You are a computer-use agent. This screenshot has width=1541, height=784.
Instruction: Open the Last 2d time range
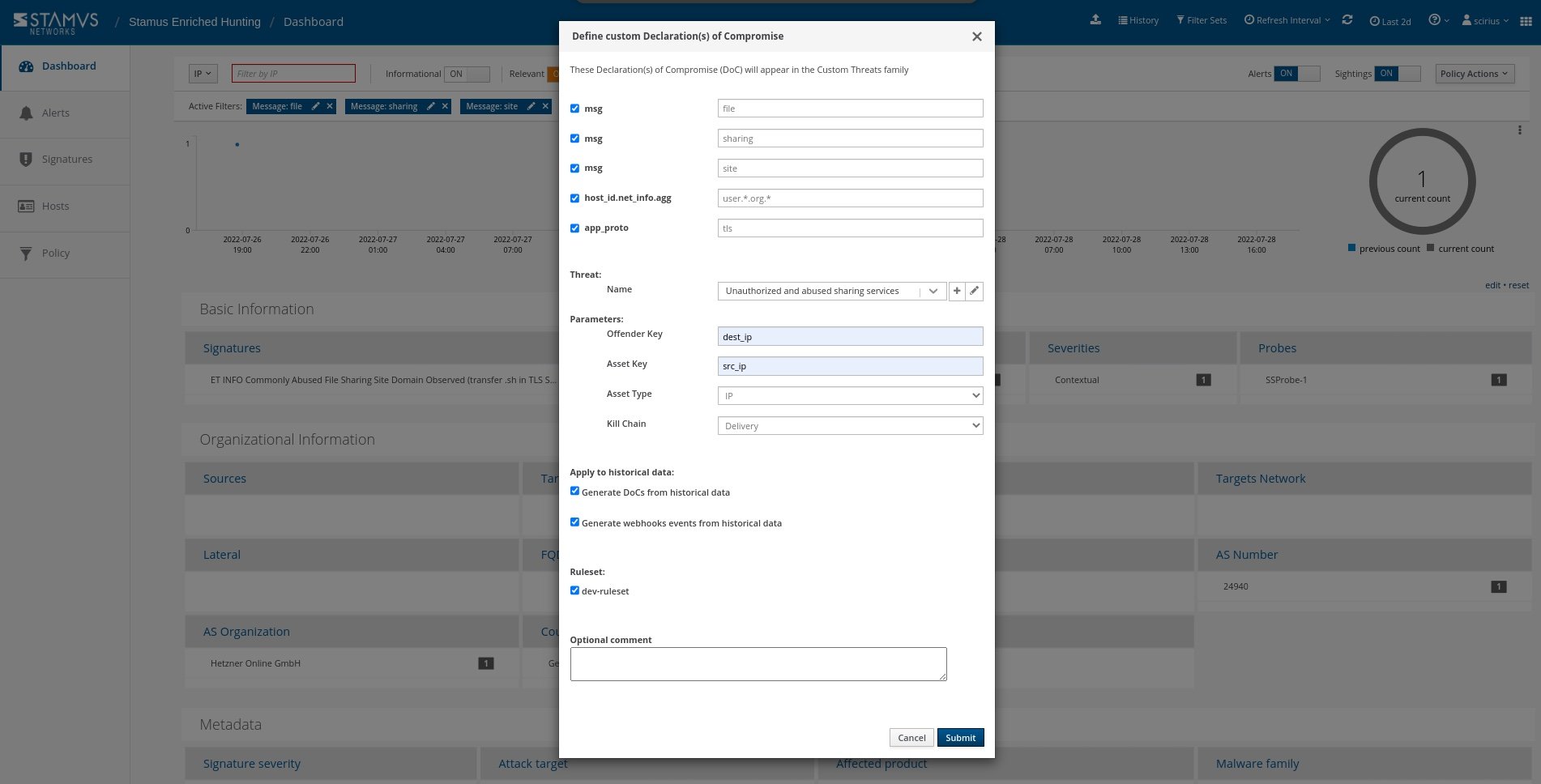tap(1390, 21)
